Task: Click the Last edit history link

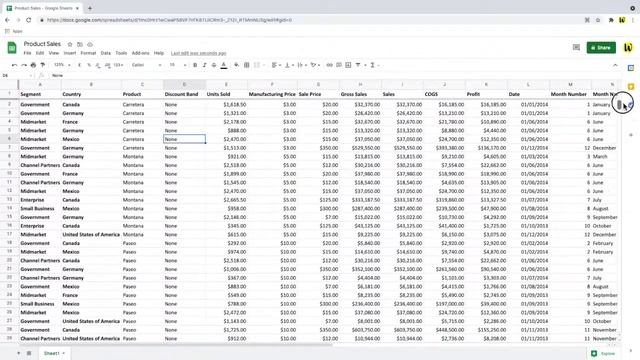Action: [198, 53]
